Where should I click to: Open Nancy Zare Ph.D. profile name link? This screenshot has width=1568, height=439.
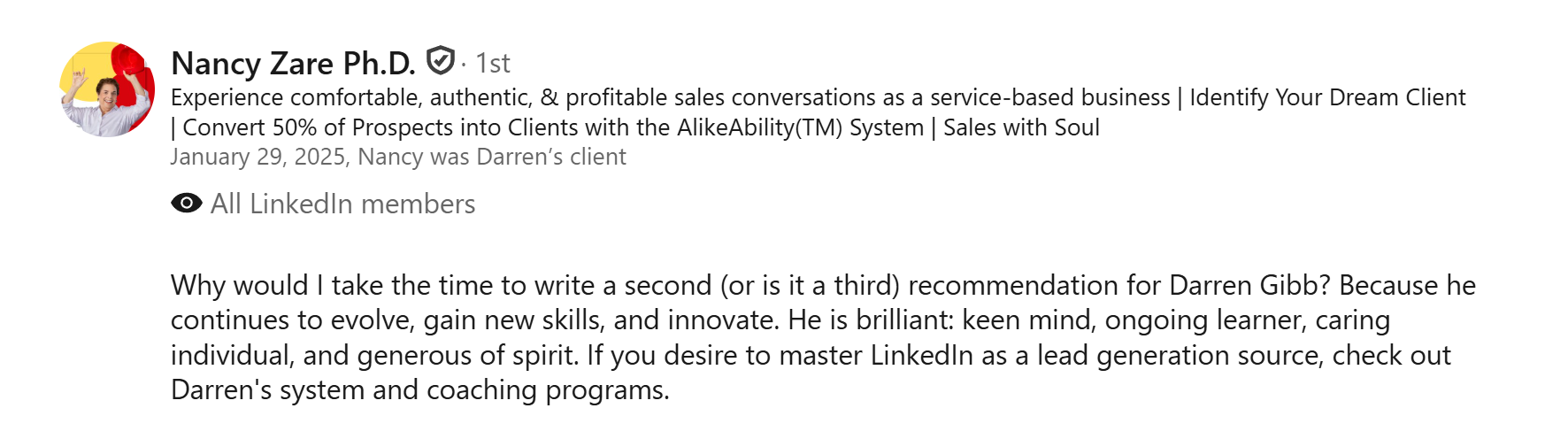coord(293,63)
